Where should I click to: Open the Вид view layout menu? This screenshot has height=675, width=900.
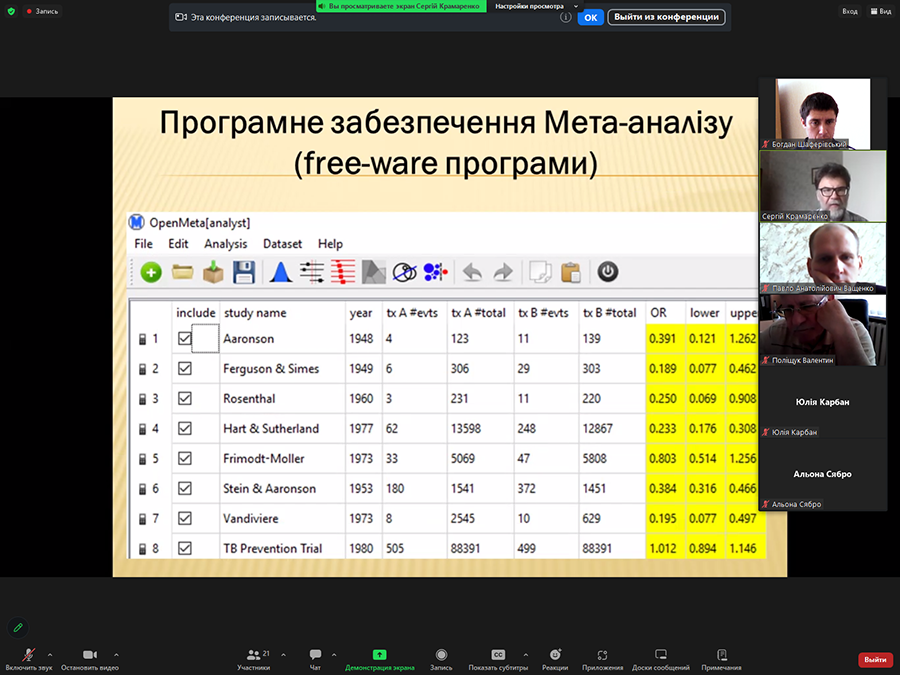(880, 11)
